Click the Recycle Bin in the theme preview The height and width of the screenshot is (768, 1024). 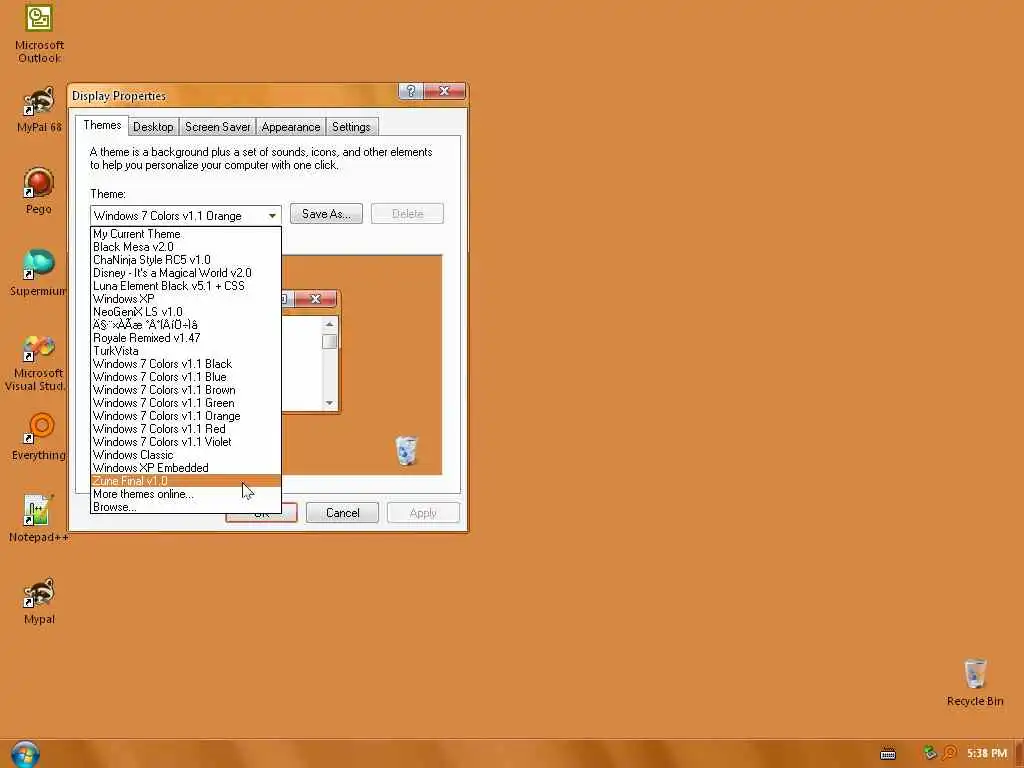[x=406, y=451]
